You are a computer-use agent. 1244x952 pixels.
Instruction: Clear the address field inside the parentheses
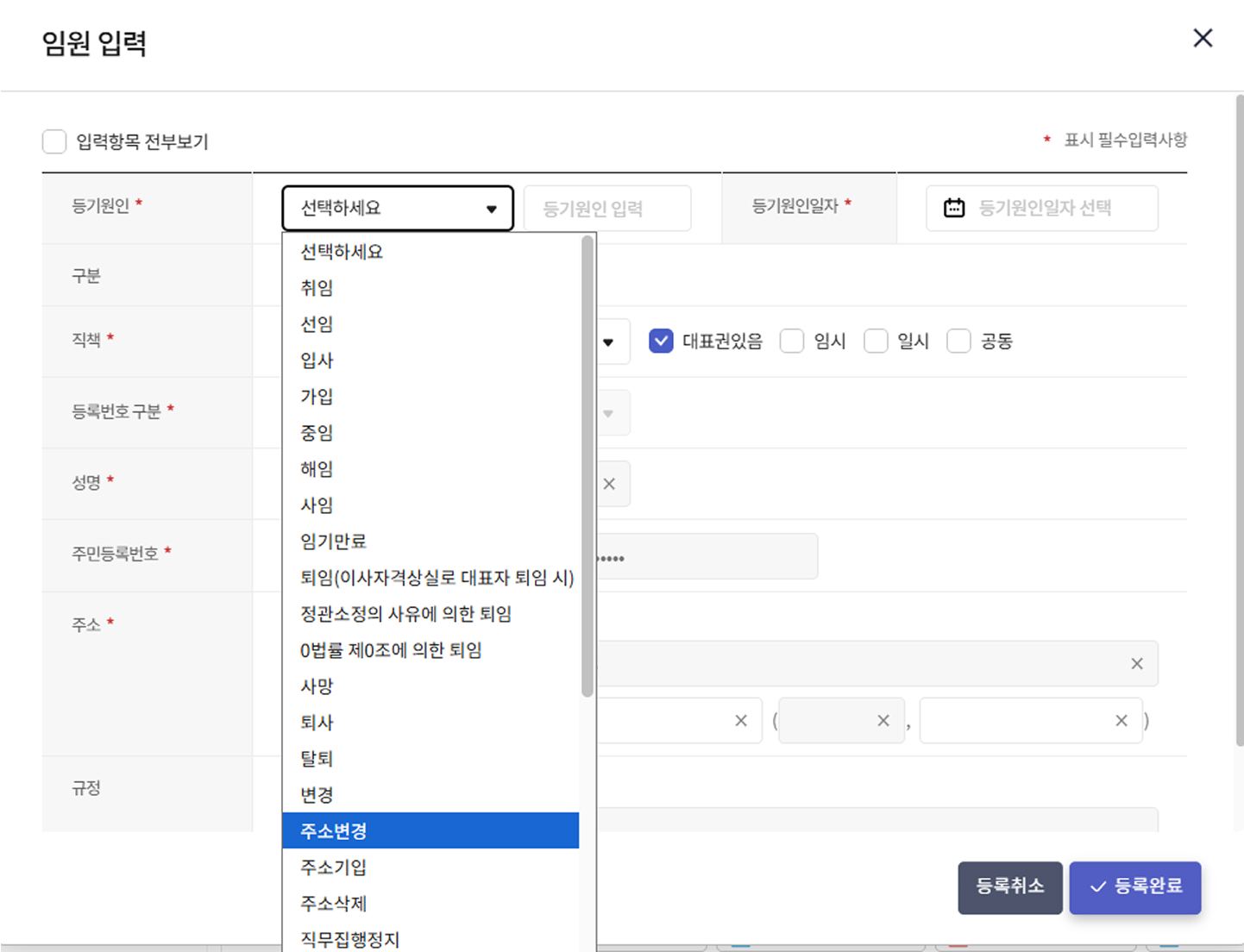point(883,721)
